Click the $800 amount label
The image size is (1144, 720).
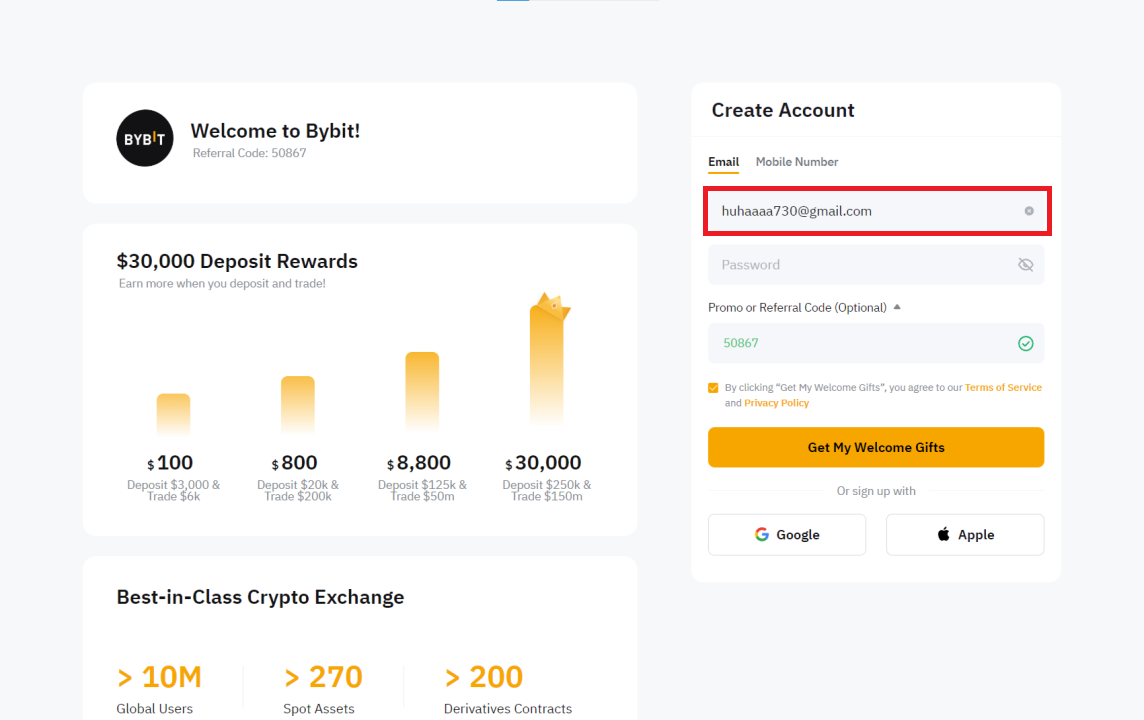click(x=294, y=462)
